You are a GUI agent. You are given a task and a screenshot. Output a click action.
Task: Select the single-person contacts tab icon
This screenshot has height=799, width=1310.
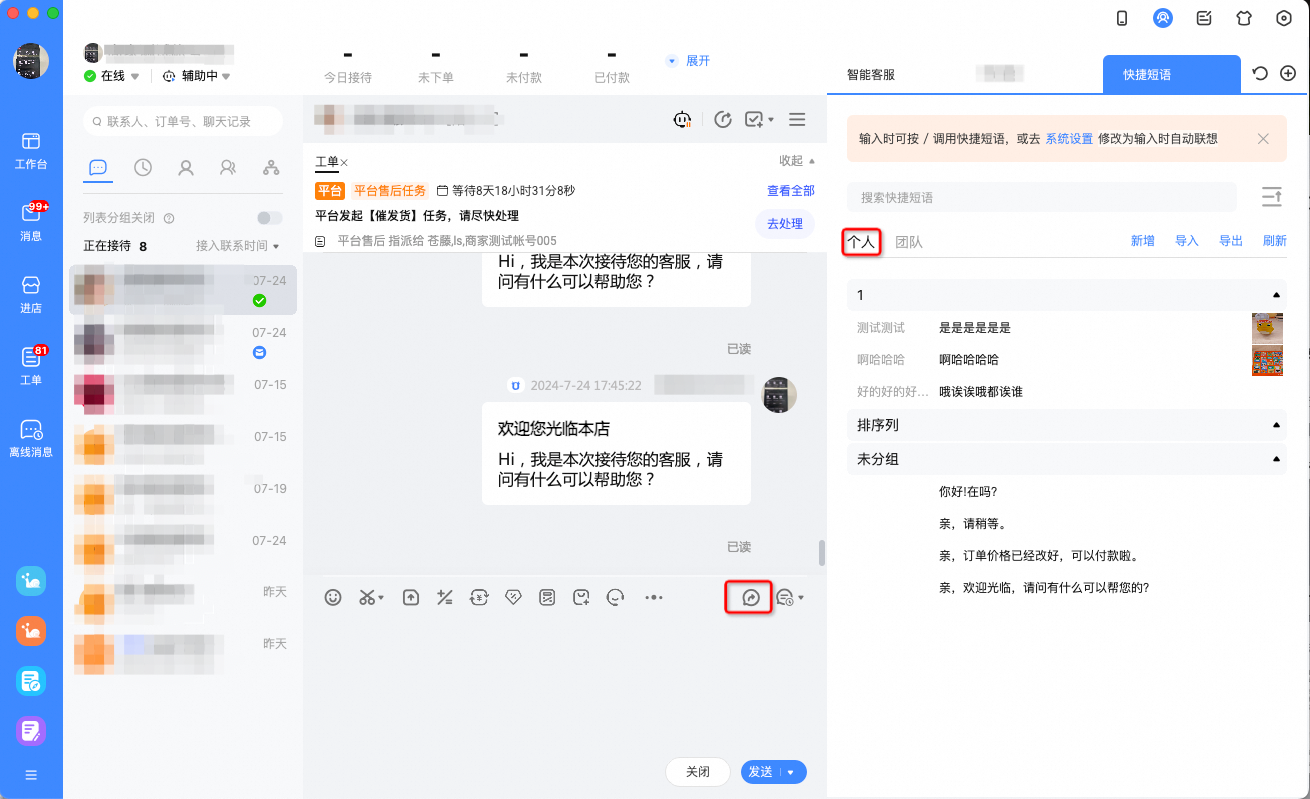pos(186,168)
